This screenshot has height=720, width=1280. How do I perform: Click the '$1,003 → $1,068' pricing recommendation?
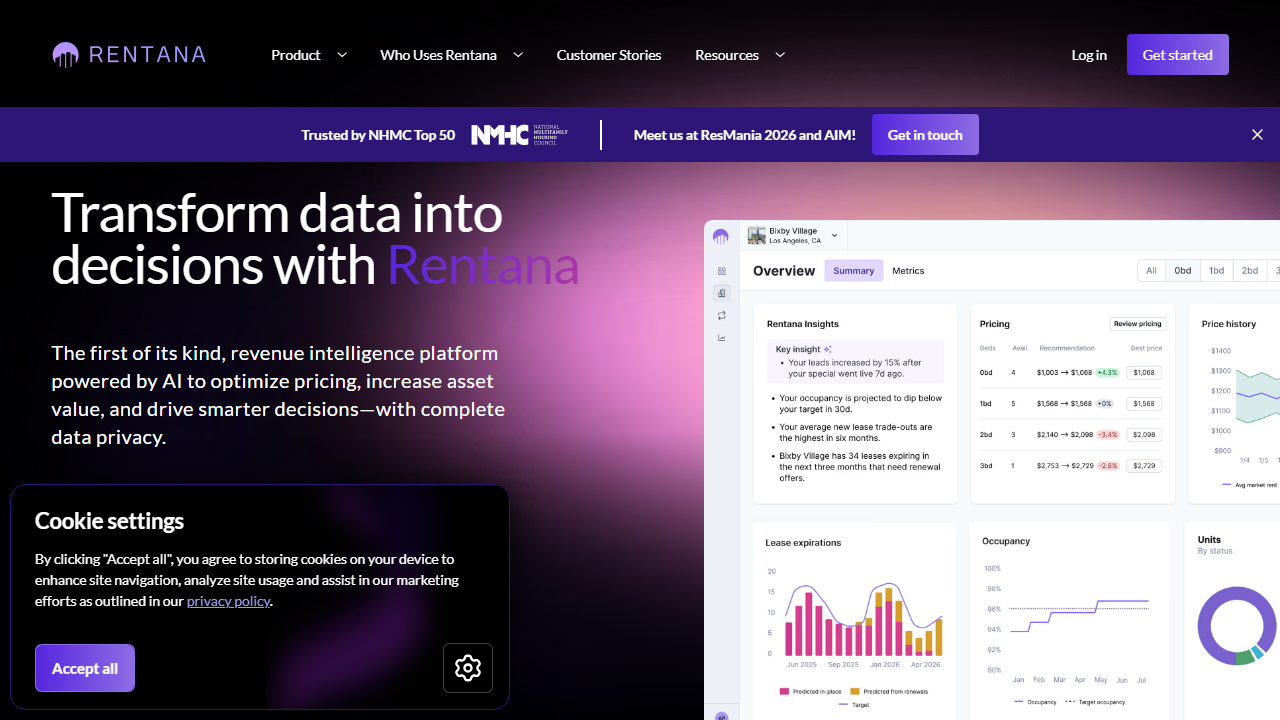[x=1064, y=373]
